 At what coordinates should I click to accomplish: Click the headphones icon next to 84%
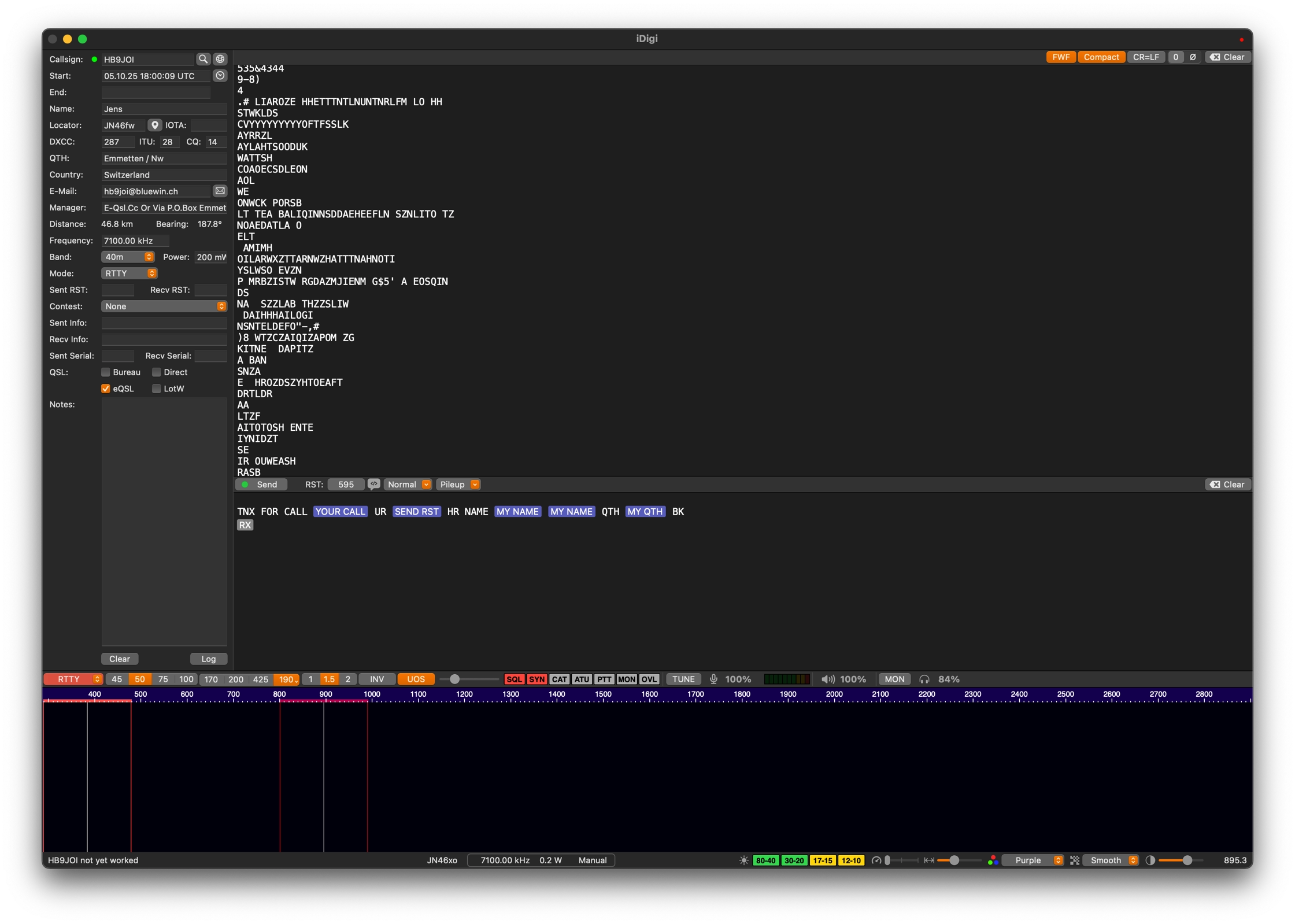click(x=924, y=679)
